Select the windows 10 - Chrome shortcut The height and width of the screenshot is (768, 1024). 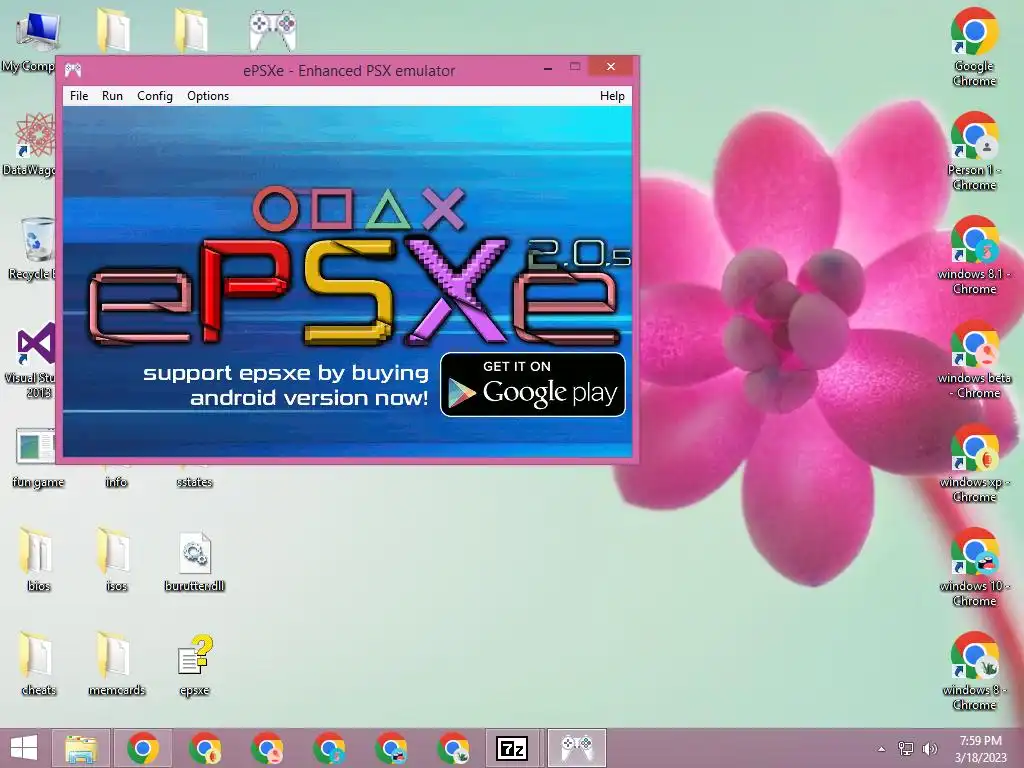[x=974, y=568]
